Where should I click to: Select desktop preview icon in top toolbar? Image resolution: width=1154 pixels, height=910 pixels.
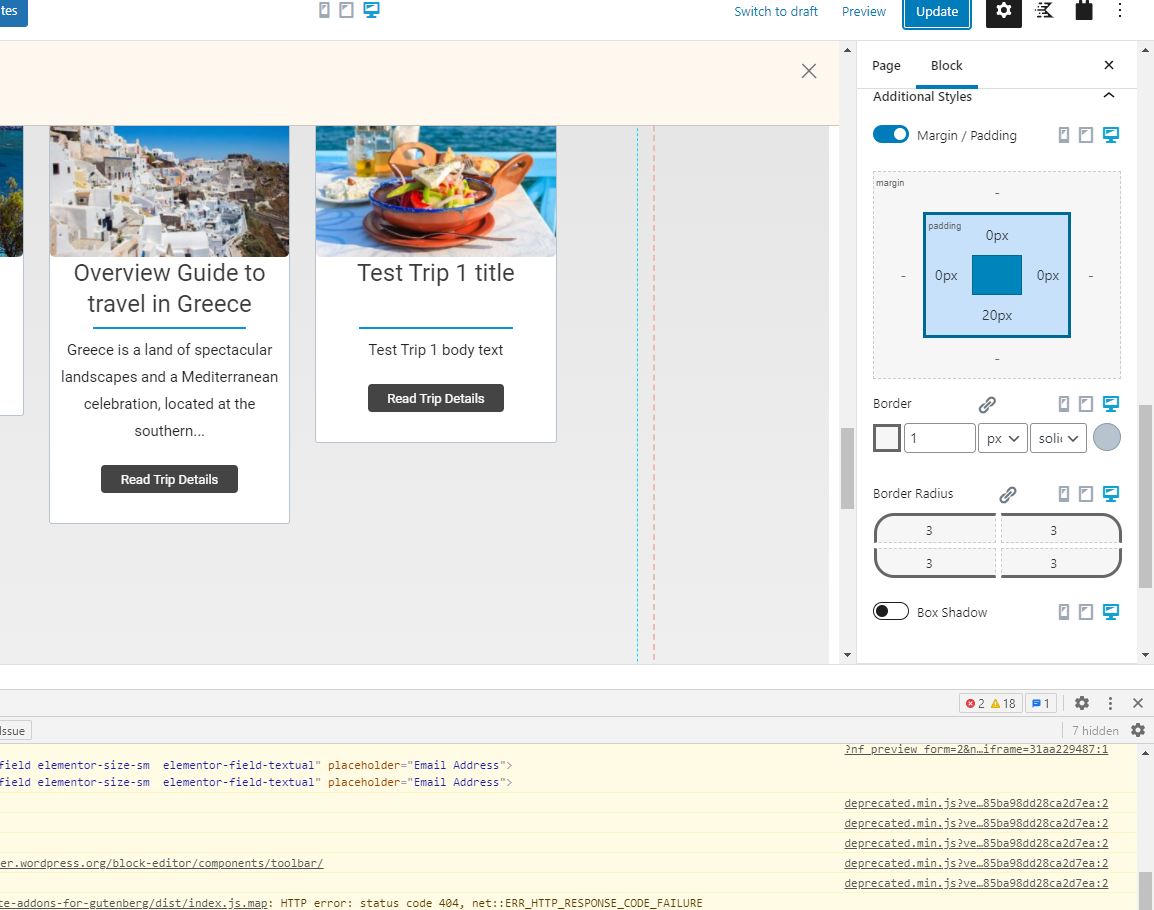click(x=371, y=10)
